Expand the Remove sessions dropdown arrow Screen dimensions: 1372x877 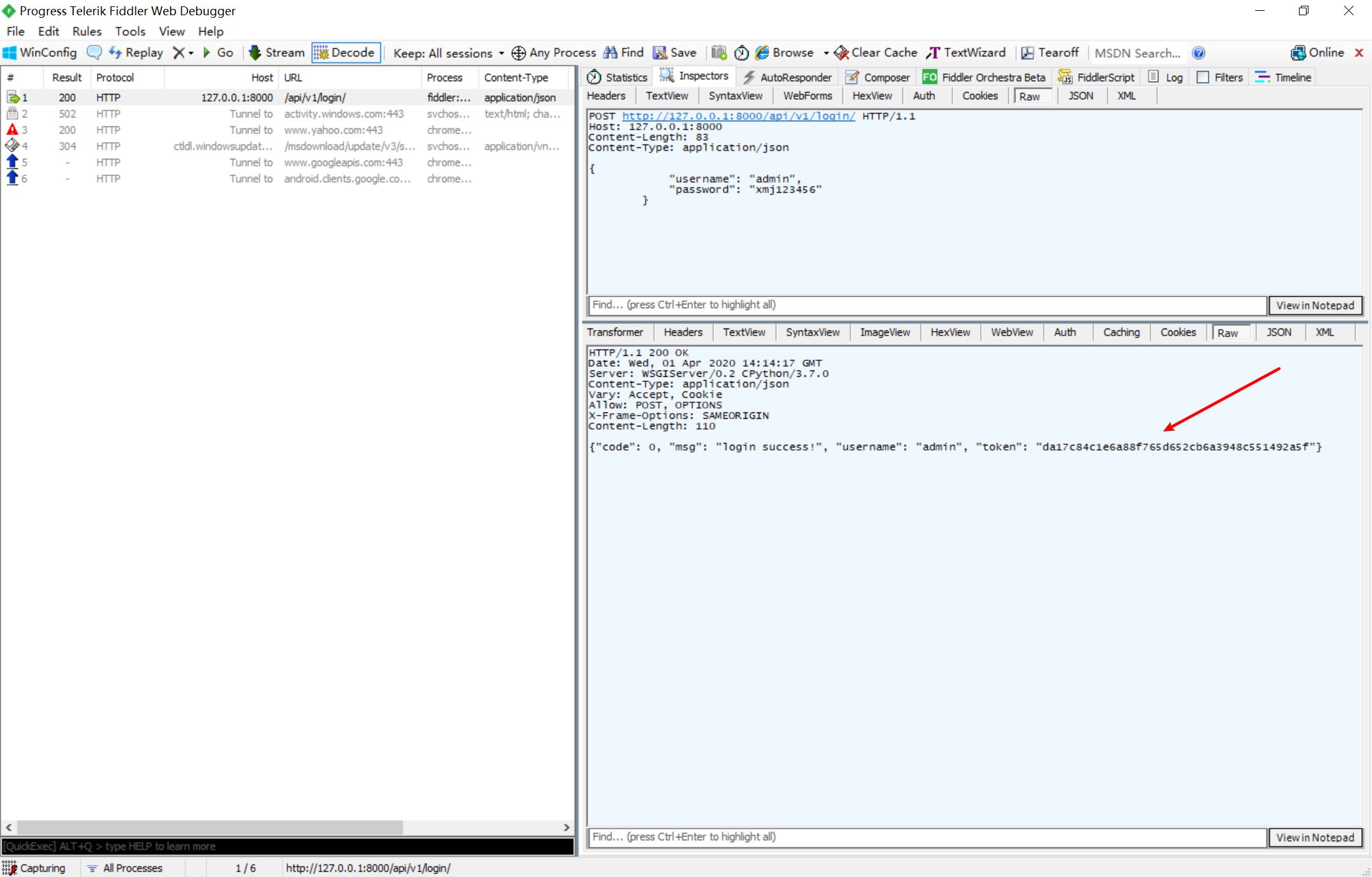pos(191,53)
